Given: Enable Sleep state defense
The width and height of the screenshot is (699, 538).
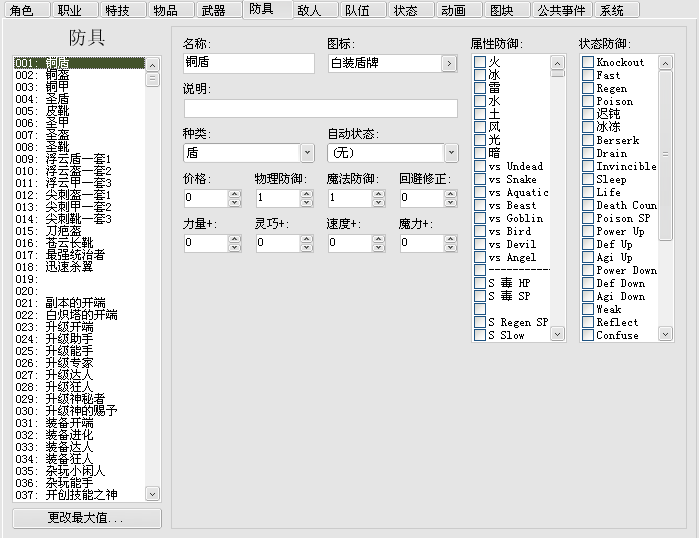Looking at the screenshot, I should 588,179.
